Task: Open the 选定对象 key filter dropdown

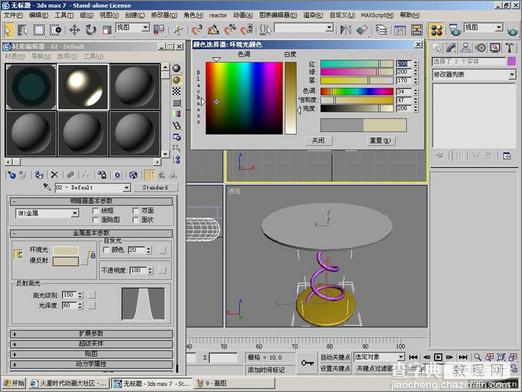Action: pos(379,357)
